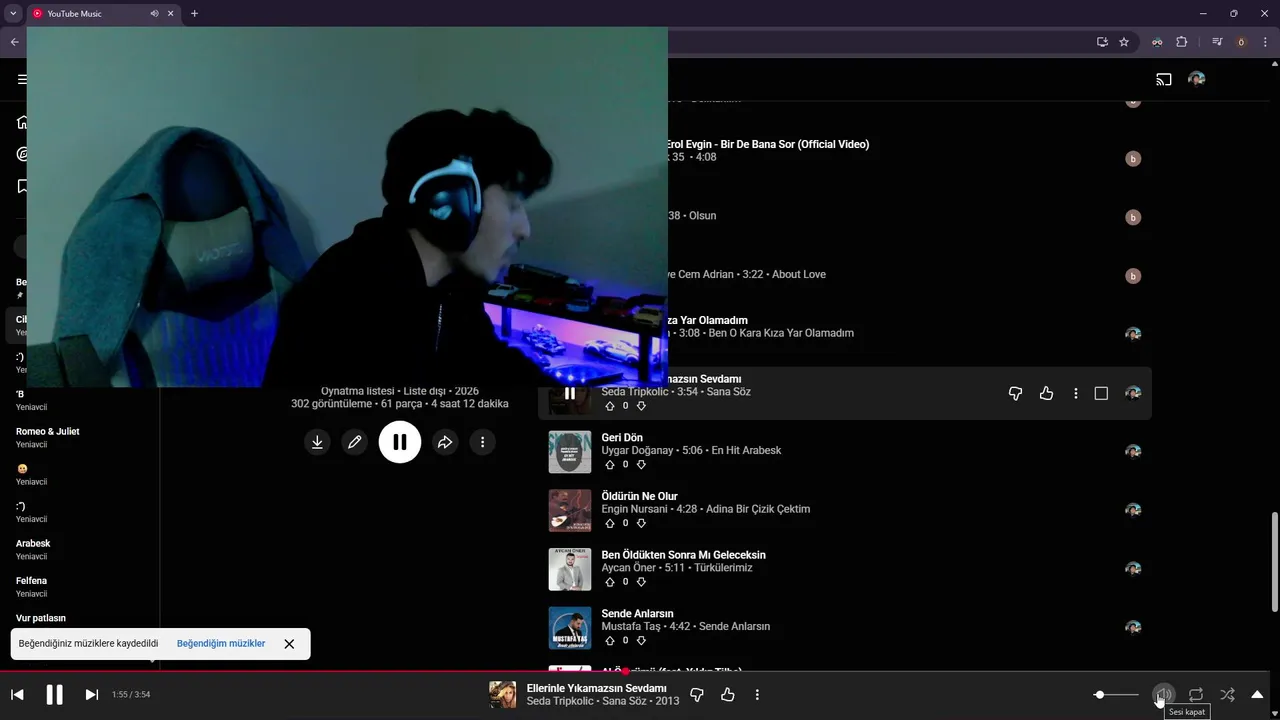Open three-dot menu on Seda Tripkolic row
Image resolution: width=1280 pixels, height=720 pixels.
click(x=1076, y=394)
